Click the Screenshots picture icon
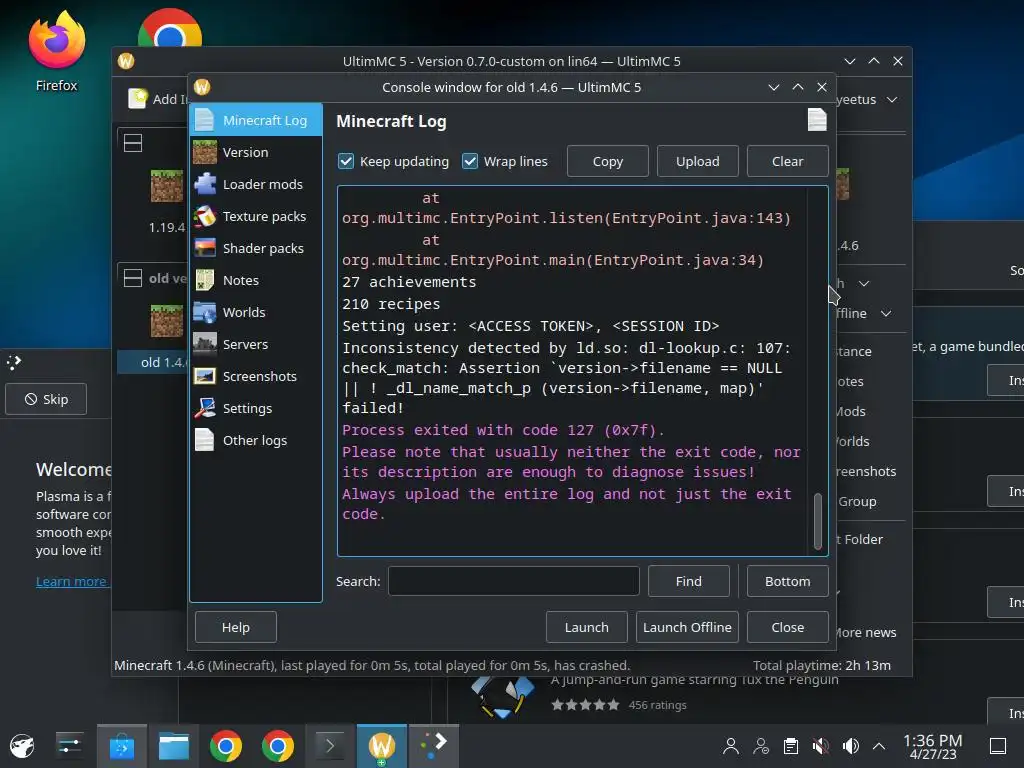The image size is (1024, 768). tap(205, 376)
